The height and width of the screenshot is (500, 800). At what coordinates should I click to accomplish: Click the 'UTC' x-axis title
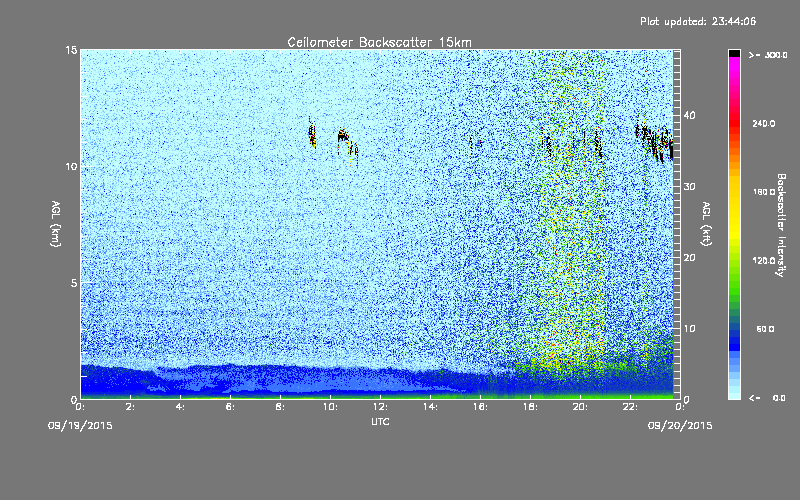click(x=380, y=422)
